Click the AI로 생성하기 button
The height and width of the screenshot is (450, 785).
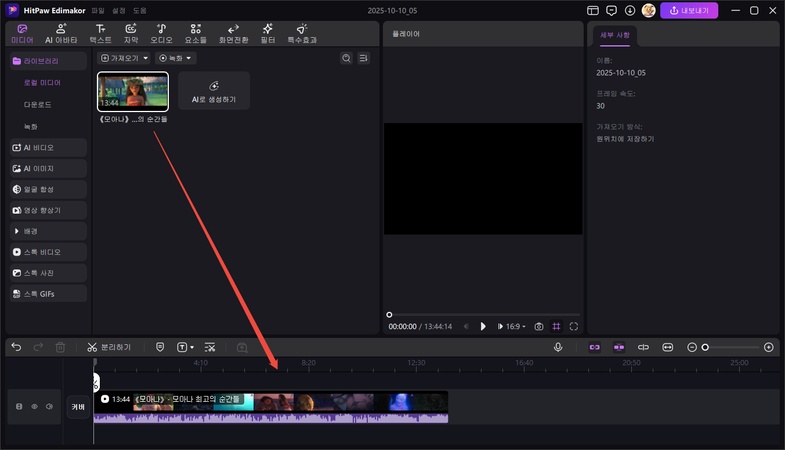(x=214, y=91)
